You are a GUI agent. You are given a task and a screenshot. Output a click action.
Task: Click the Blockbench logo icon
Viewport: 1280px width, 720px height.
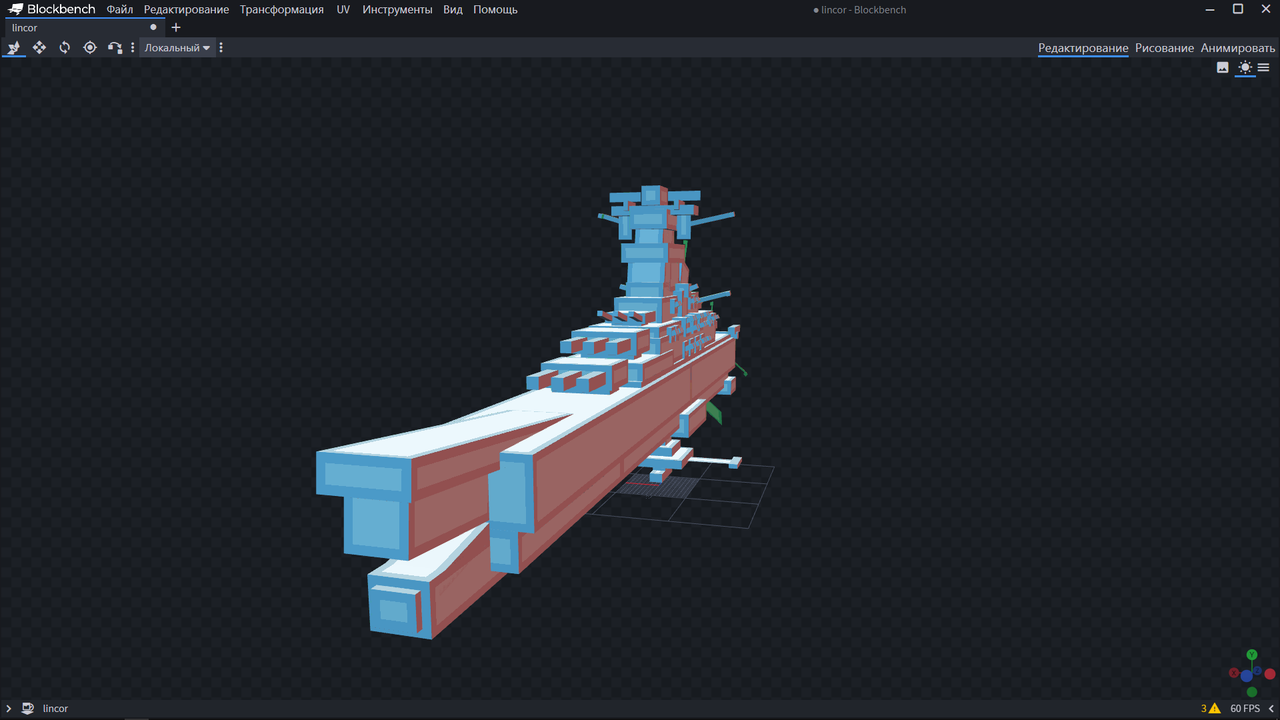[x=15, y=9]
